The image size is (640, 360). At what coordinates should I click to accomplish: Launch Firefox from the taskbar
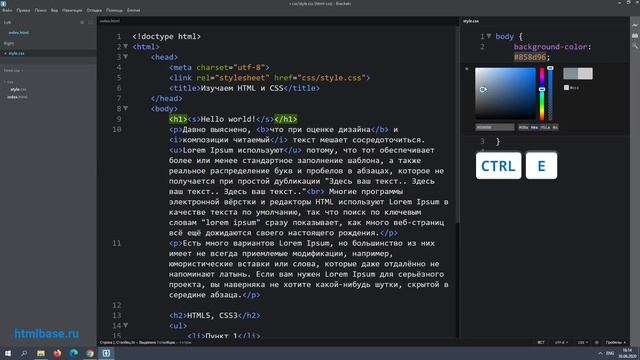pyautogui.click(x=57, y=353)
